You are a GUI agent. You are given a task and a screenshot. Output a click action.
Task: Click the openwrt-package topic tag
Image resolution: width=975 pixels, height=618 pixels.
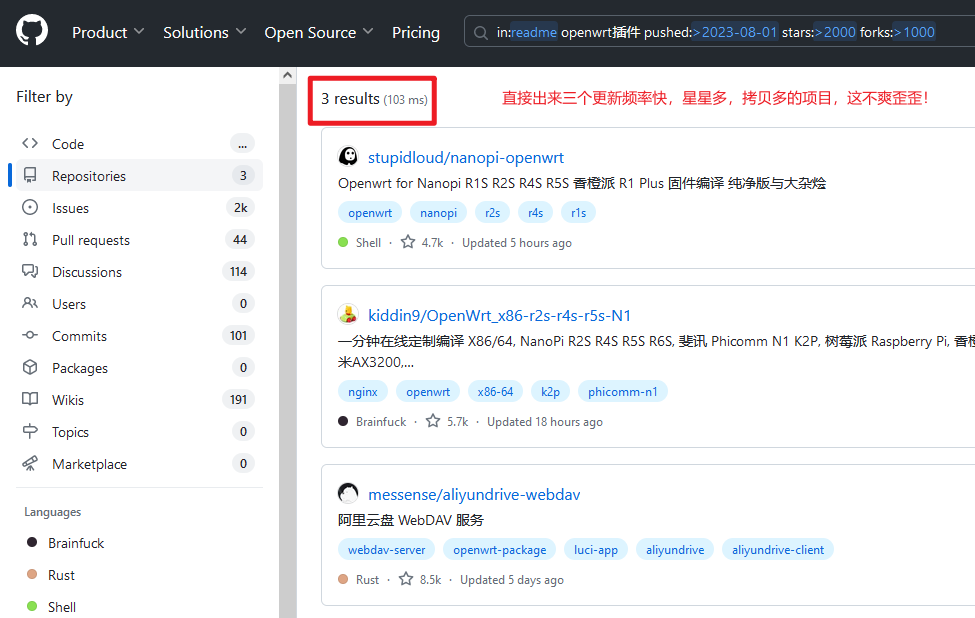[x=499, y=550]
